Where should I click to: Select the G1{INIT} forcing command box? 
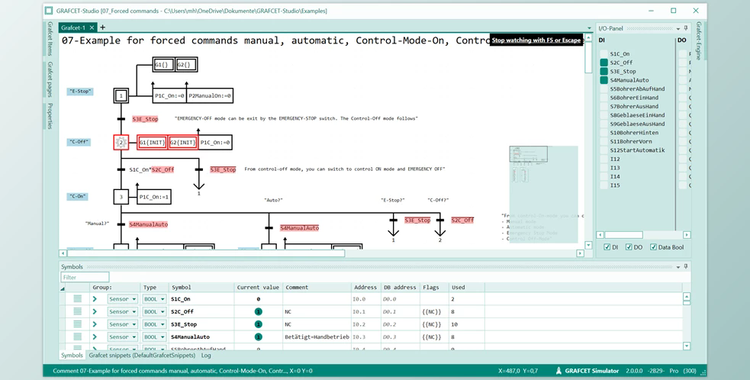point(152,142)
